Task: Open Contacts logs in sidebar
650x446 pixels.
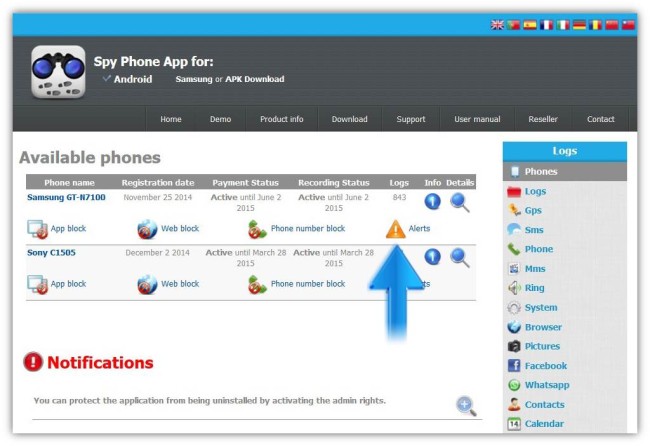Action: pyautogui.click(x=545, y=405)
